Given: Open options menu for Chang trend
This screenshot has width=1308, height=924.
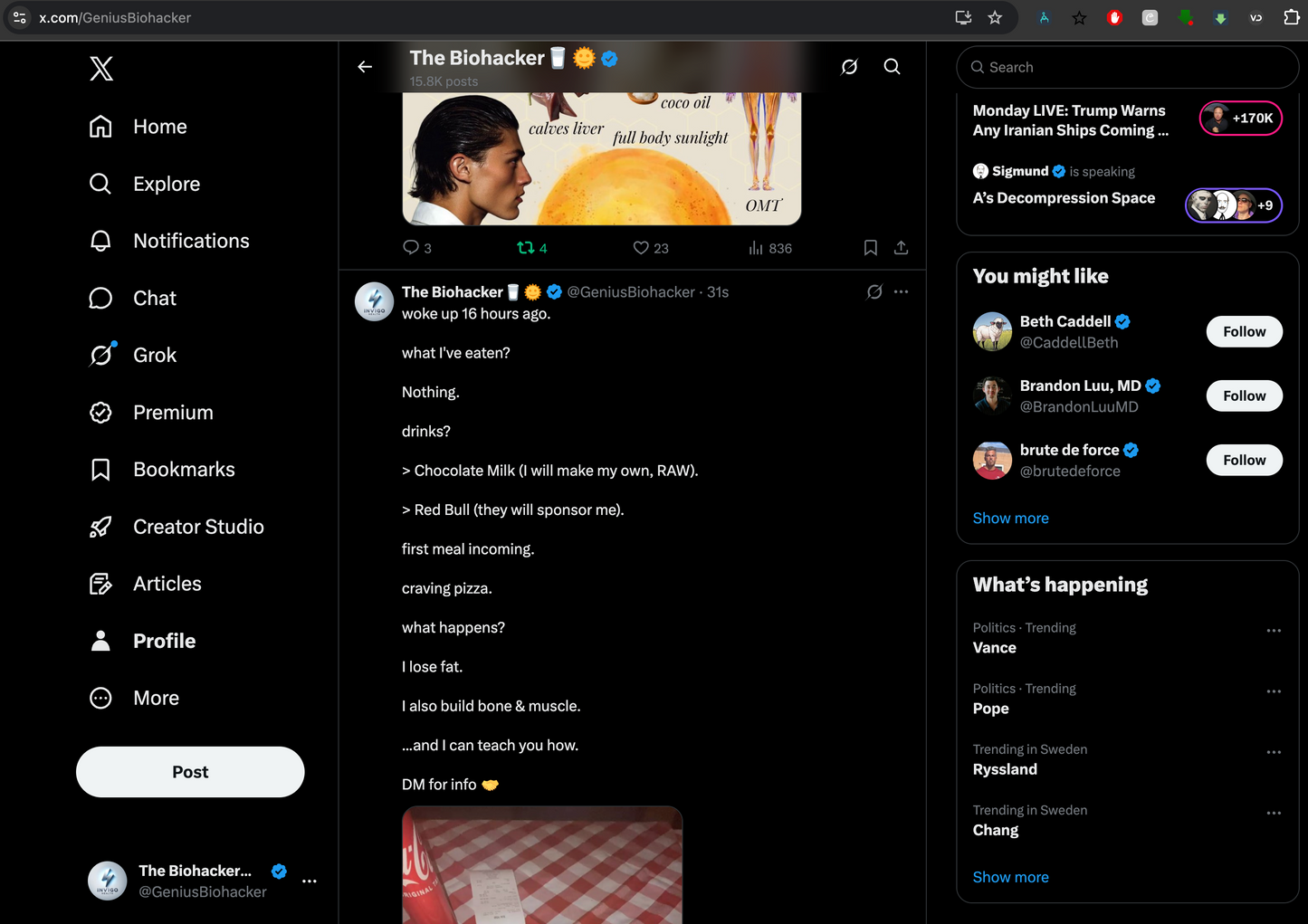Looking at the screenshot, I should (1274, 812).
